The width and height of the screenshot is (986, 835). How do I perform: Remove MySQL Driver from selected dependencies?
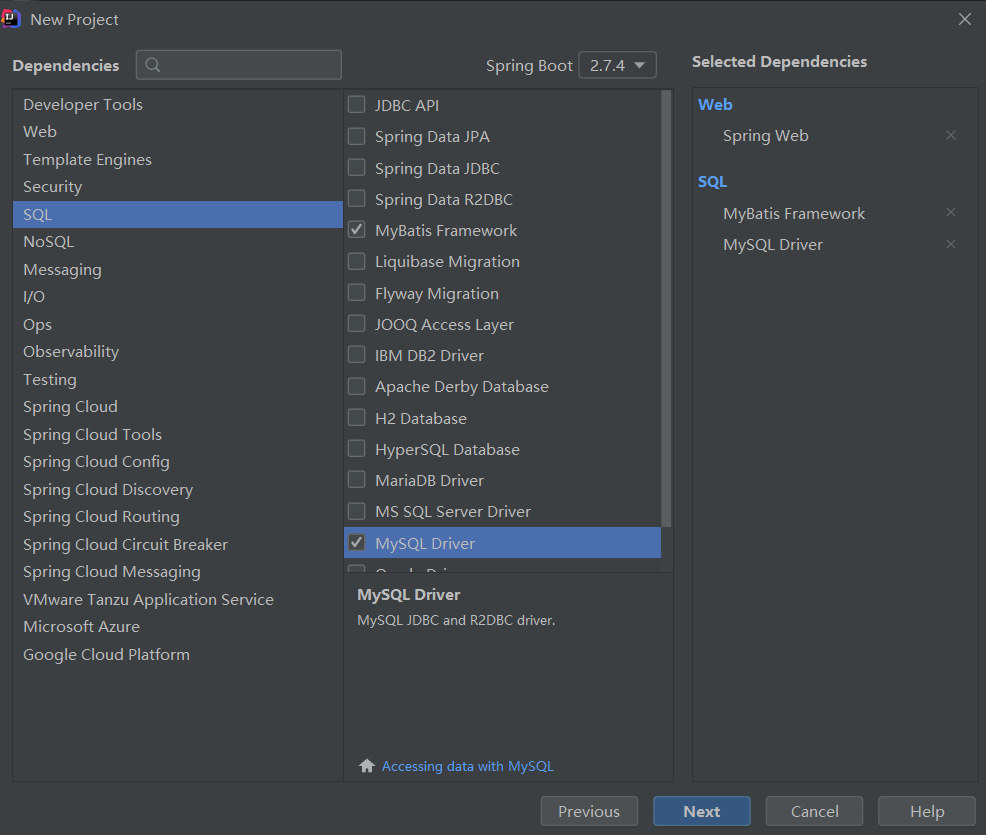click(951, 244)
